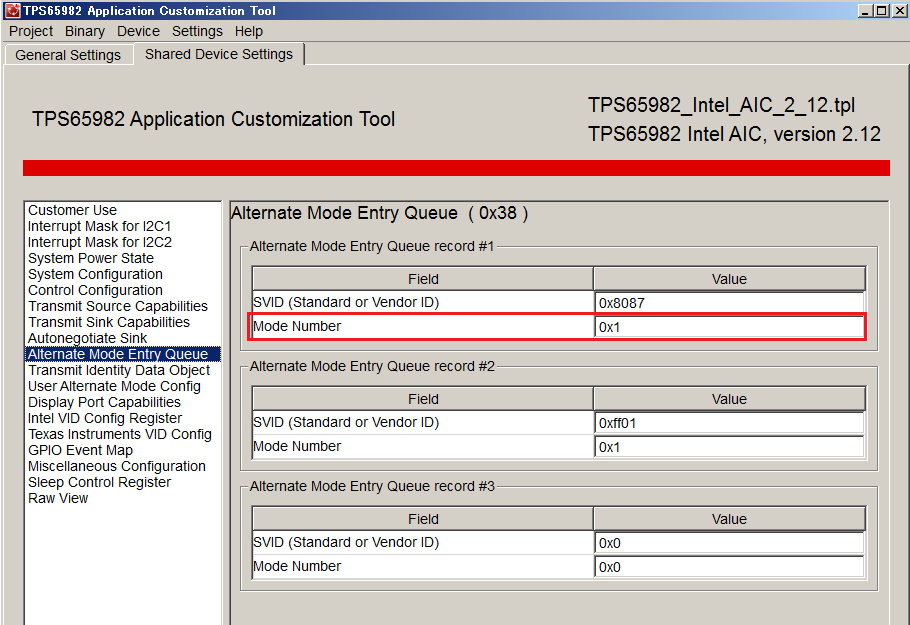The width and height of the screenshot is (910, 625).
Task: Edit record #2 SVID value 0xff01
Action: [x=730, y=423]
